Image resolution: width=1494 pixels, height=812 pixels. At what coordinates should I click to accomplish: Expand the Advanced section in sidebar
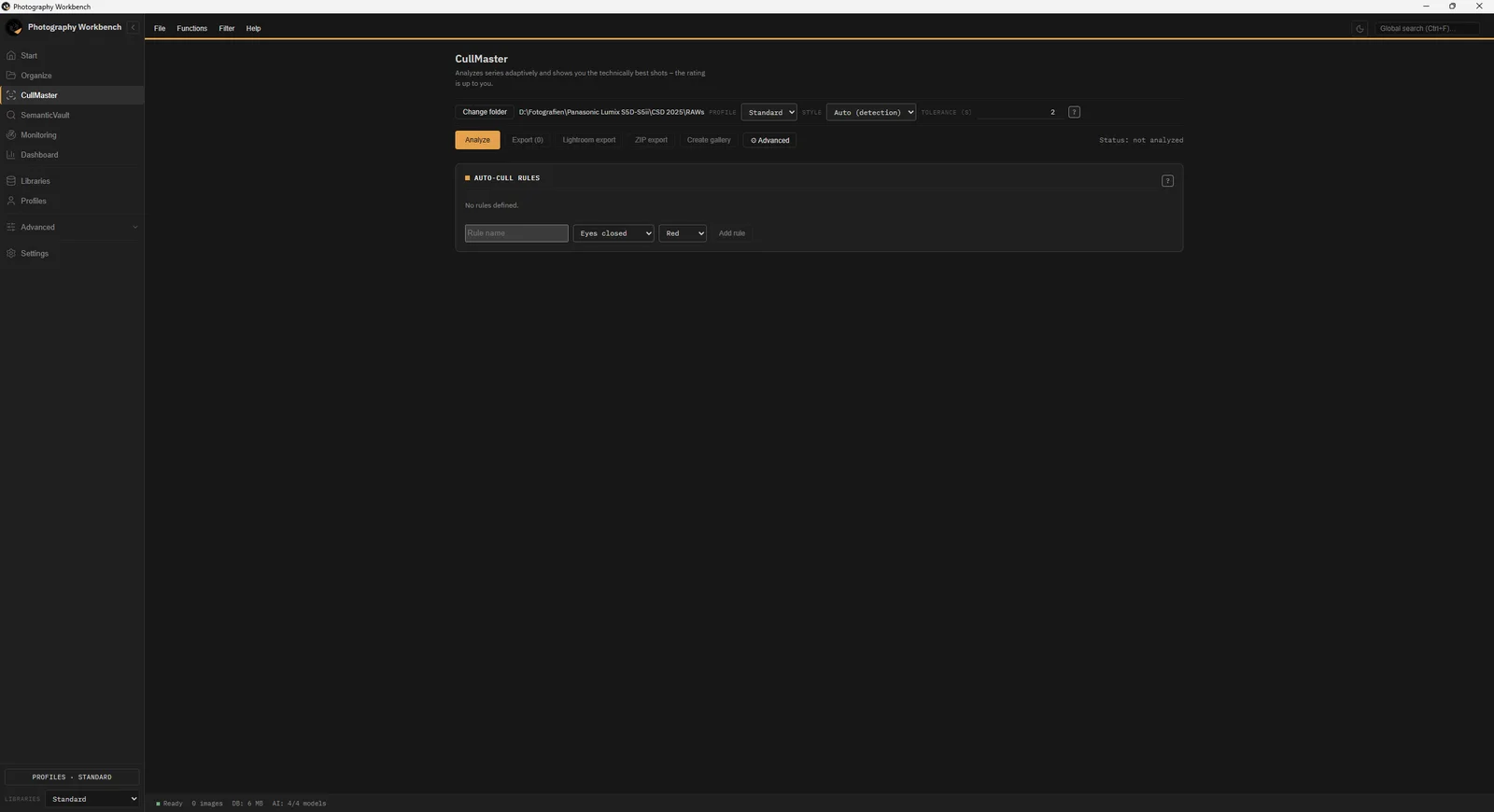click(x=72, y=228)
